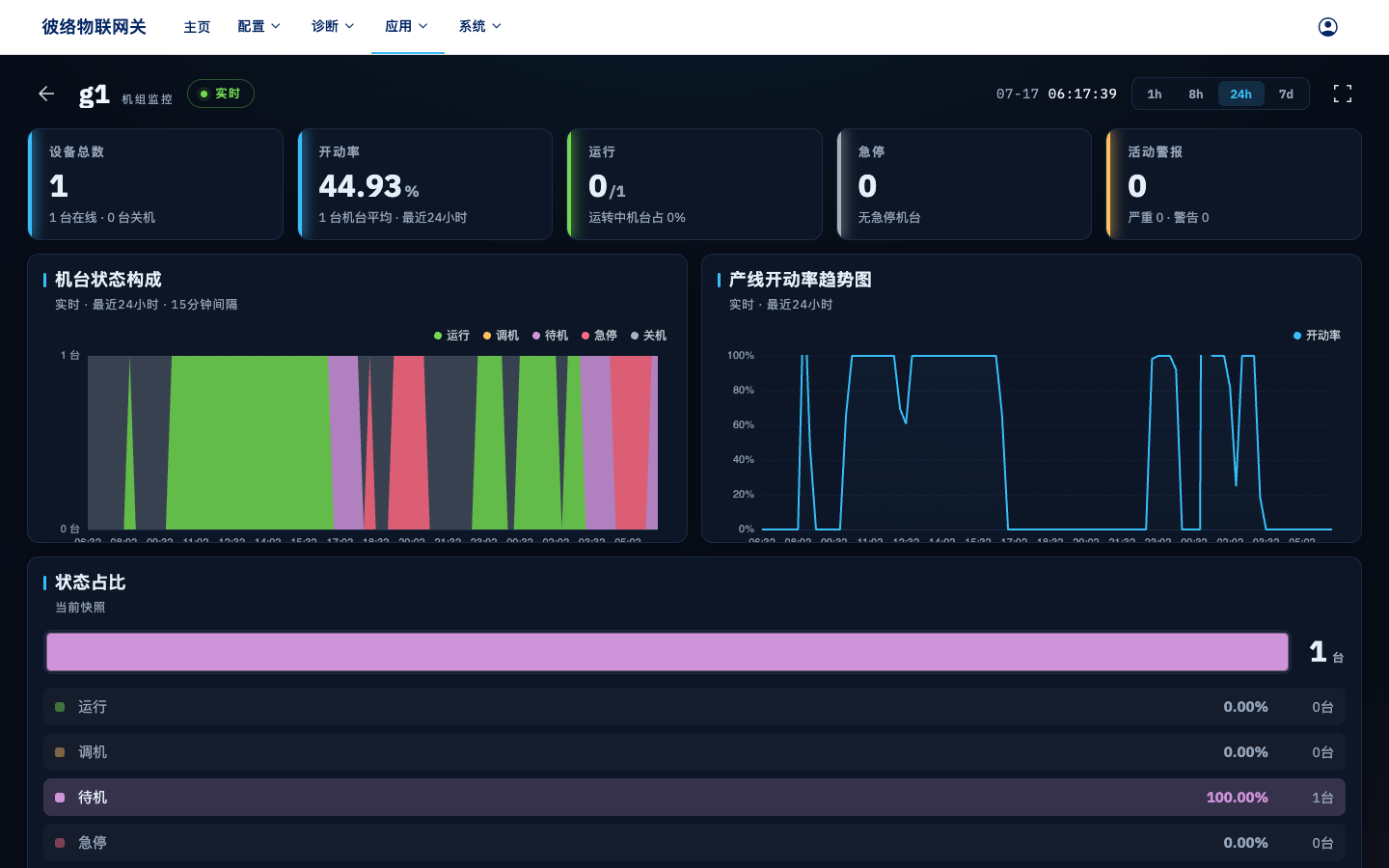
Task: Click the purple 状态占比 progress bar
Action: click(667, 652)
